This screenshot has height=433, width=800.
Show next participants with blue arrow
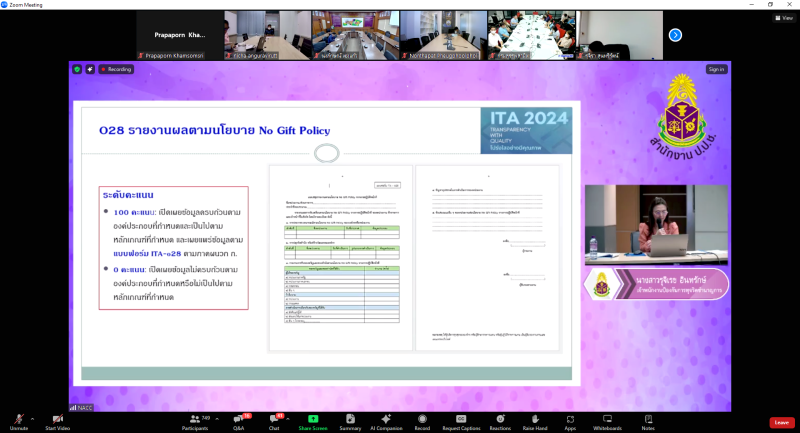click(675, 35)
